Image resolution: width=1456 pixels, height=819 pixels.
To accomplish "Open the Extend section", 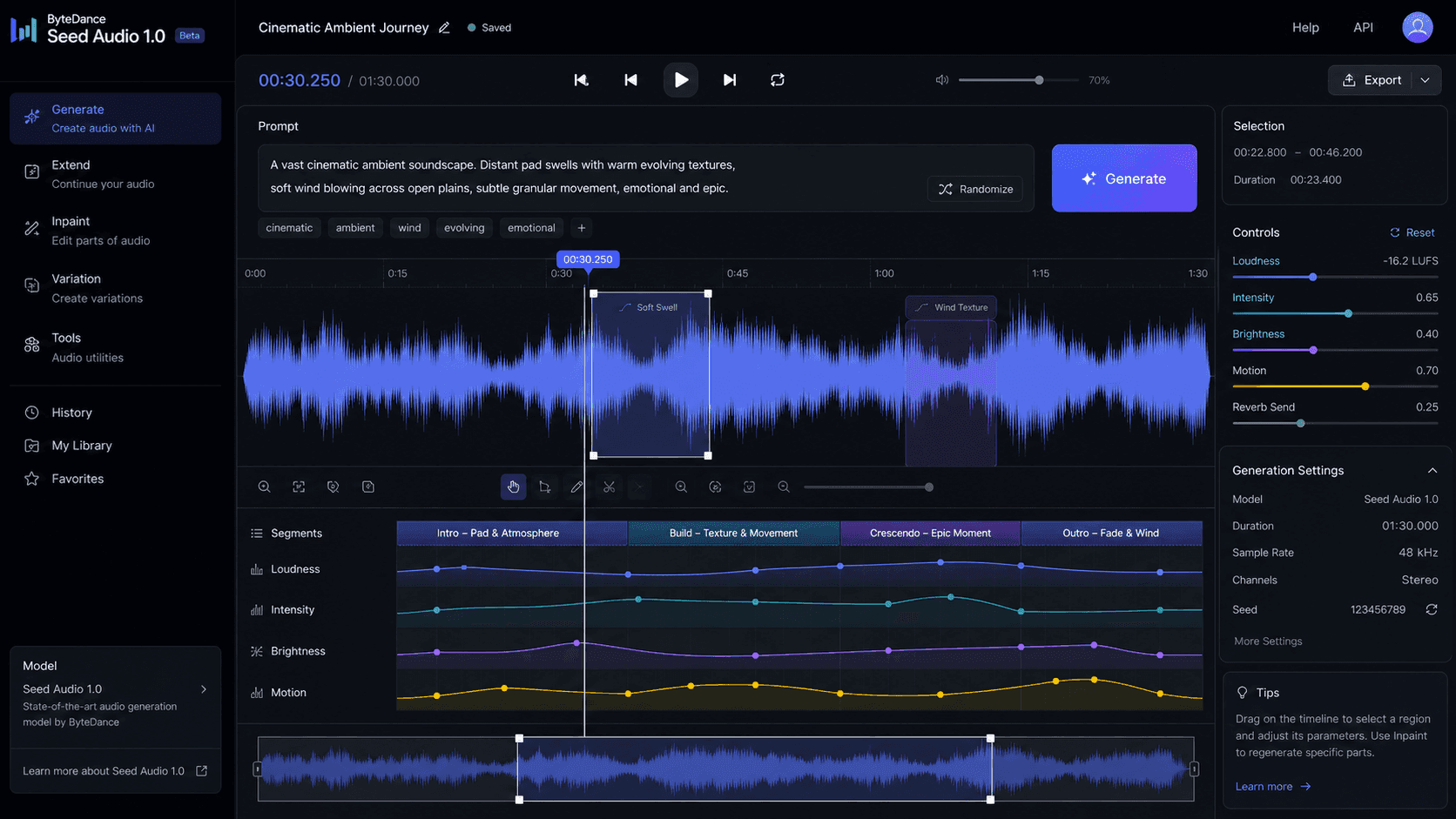I will pyautogui.click(x=115, y=174).
